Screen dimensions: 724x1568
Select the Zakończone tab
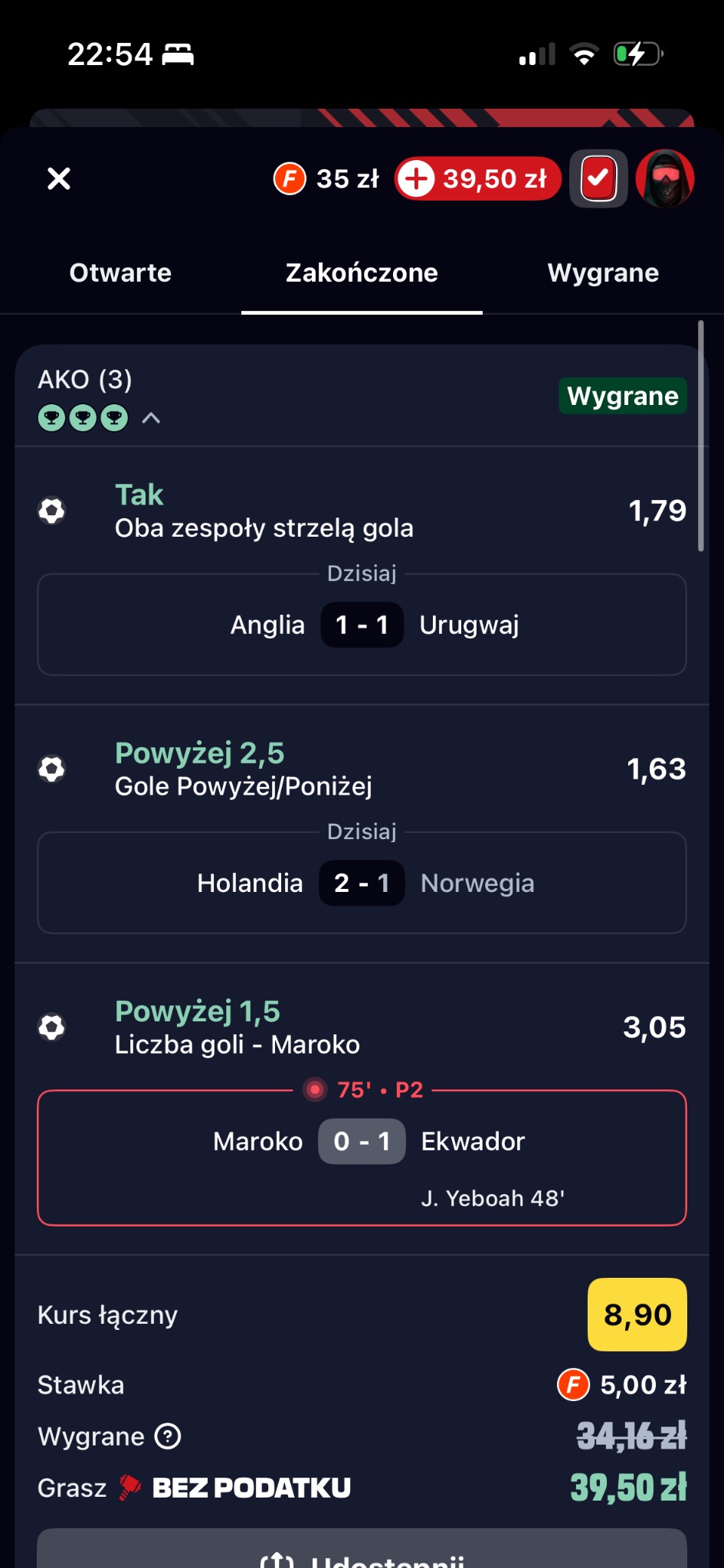pos(362,273)
